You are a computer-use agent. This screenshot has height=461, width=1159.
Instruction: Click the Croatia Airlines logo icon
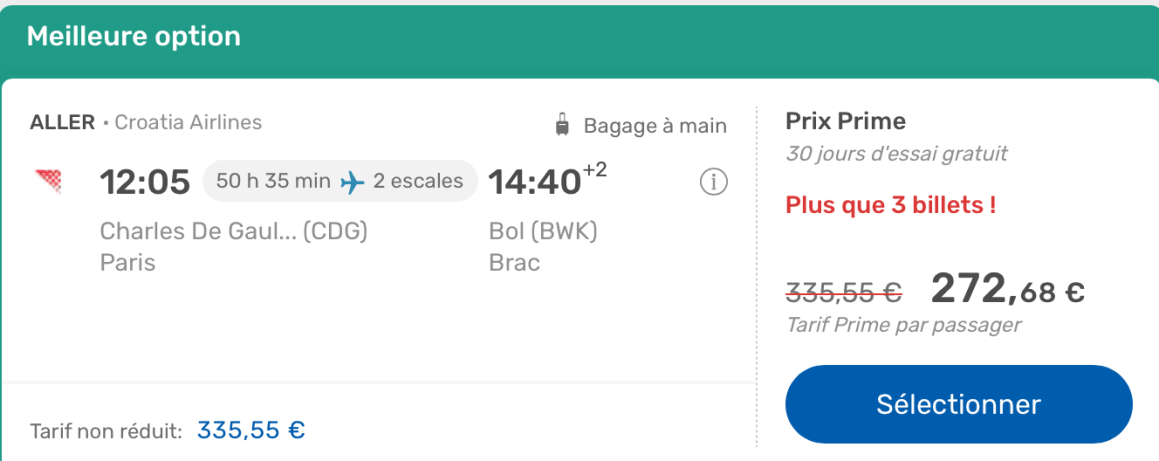pos(47,180)
